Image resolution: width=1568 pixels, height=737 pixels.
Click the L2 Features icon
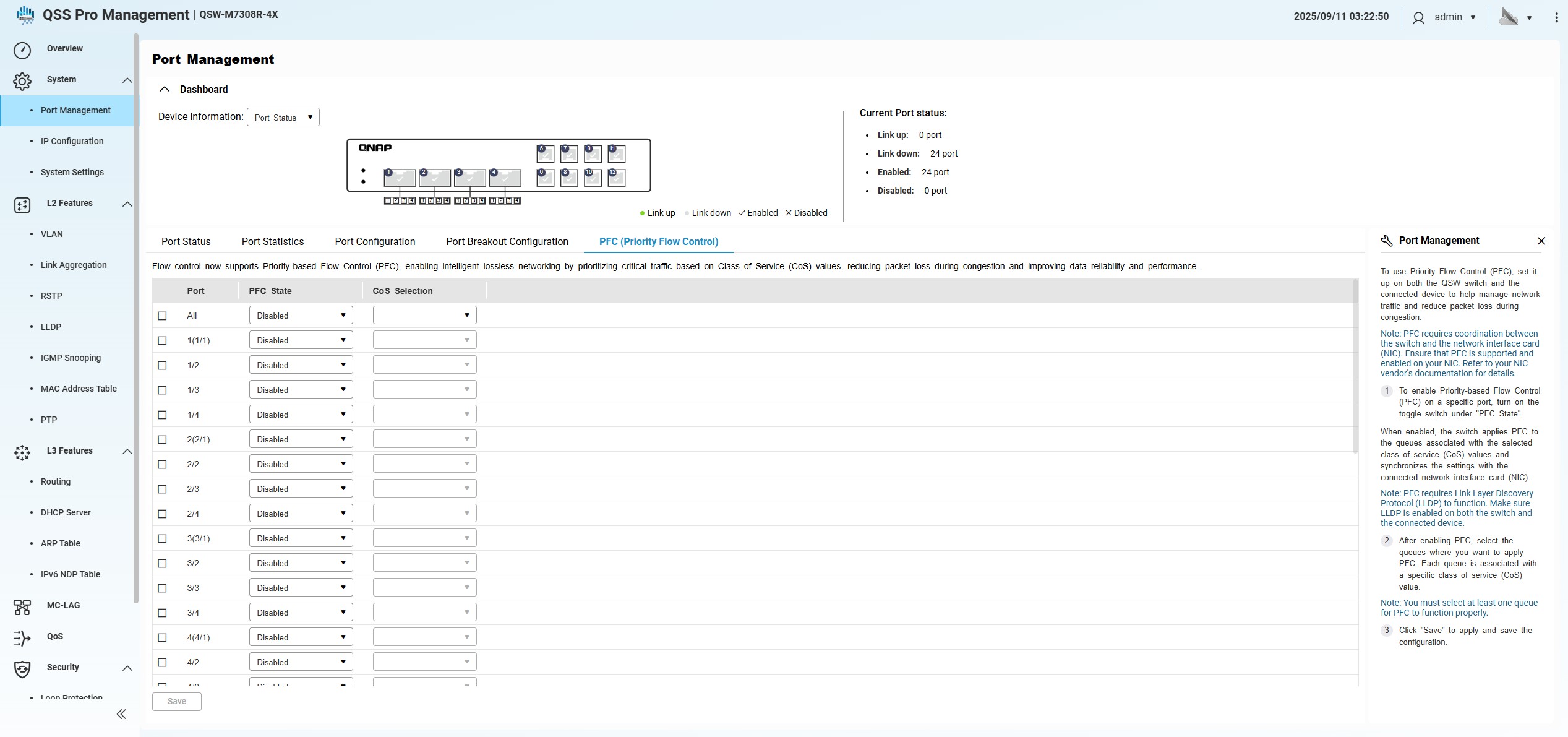click(22, 205)
